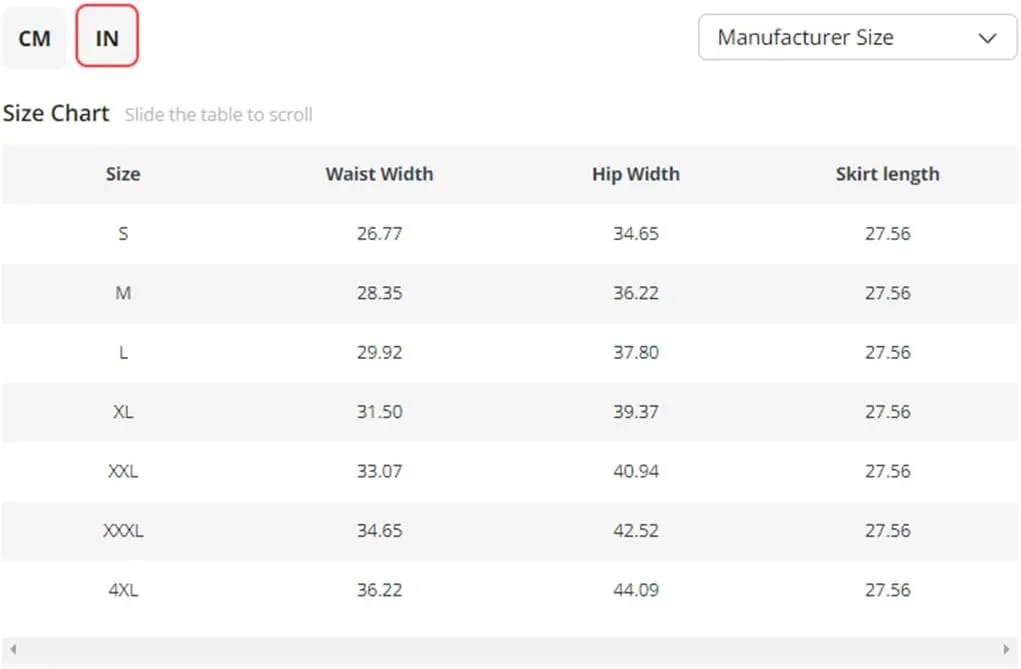Image resolution: width=1021 pixels, height=669 pixels.
Task: Click the Skirt length column header
Action: click(888, 175)
